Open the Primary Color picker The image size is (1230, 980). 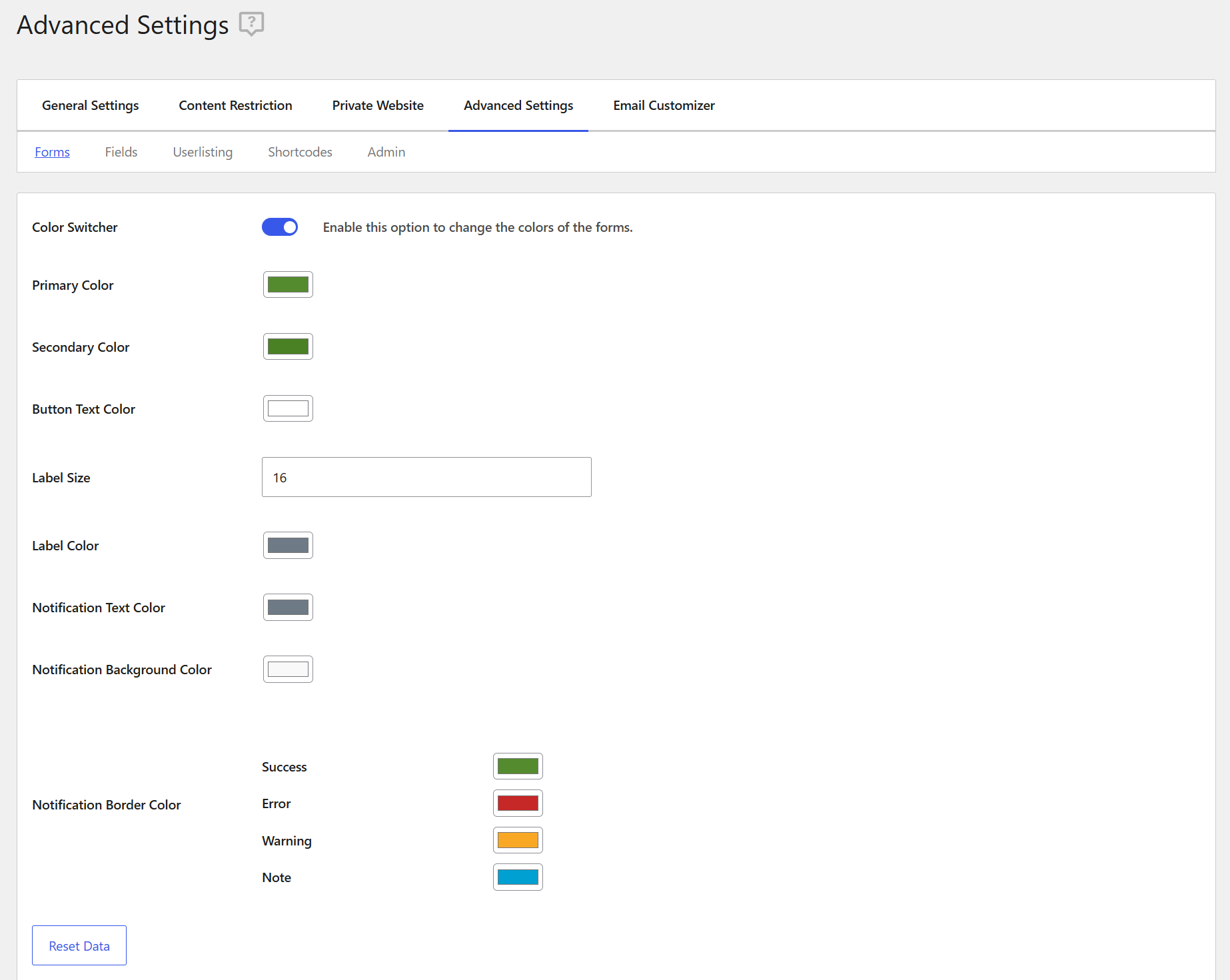287,284
